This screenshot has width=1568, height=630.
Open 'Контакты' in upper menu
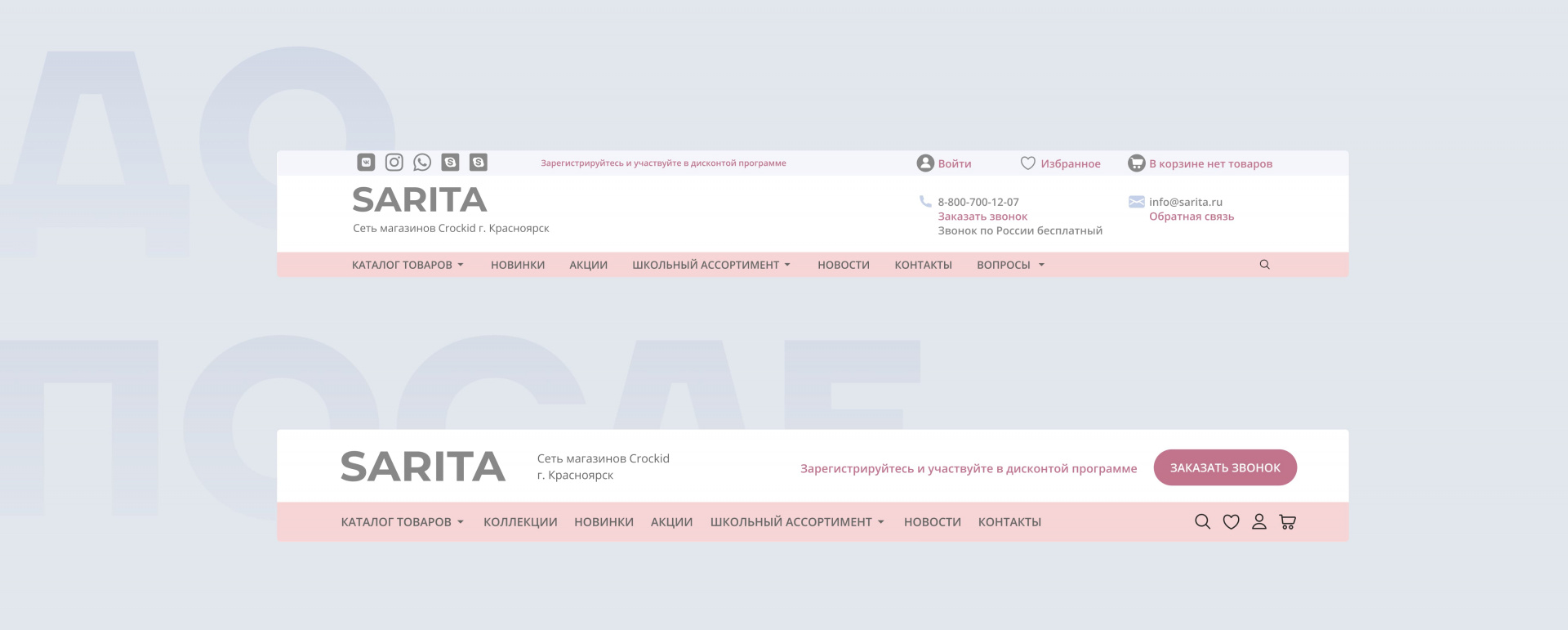[x=924, y=265]
